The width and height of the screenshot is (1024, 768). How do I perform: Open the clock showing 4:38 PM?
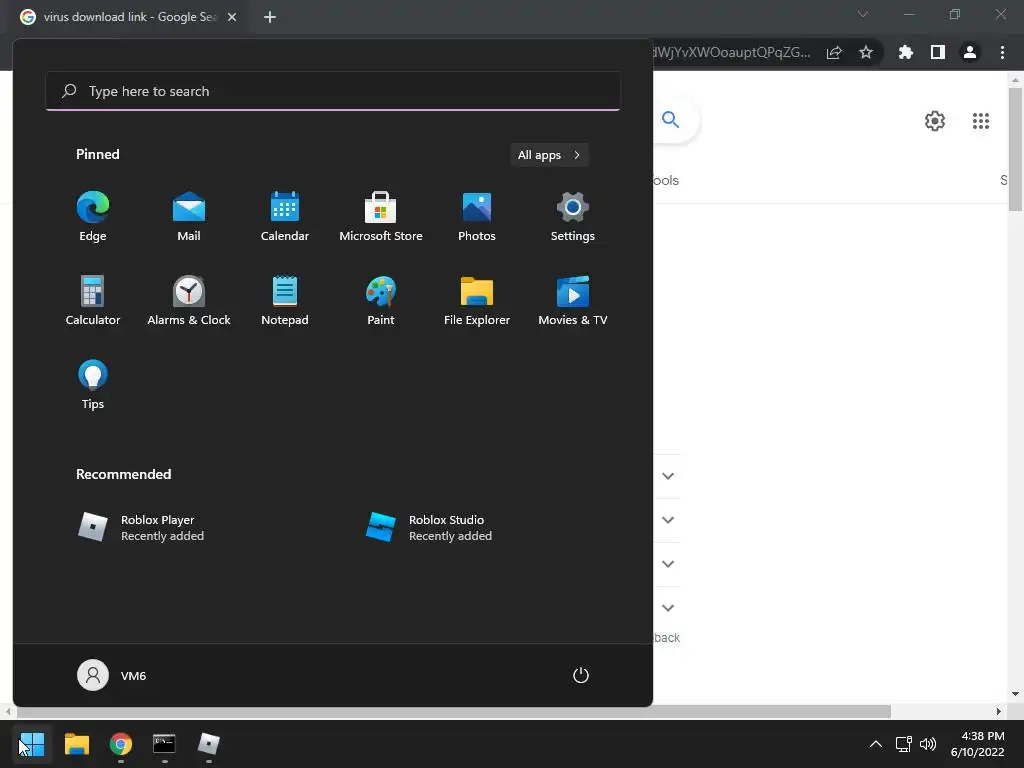coord(978,744)
